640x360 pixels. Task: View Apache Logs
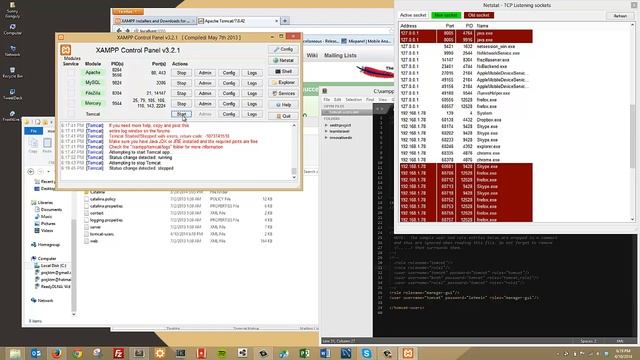252,73
